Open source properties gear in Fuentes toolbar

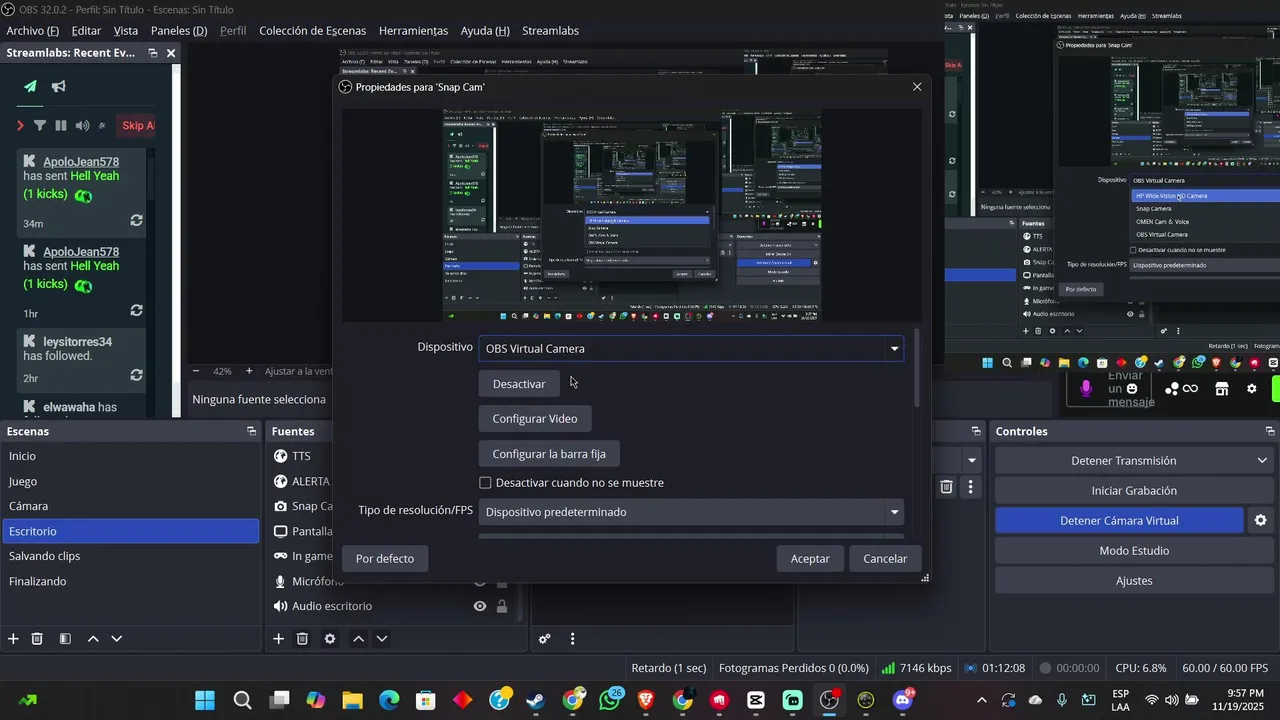point(330,638)
